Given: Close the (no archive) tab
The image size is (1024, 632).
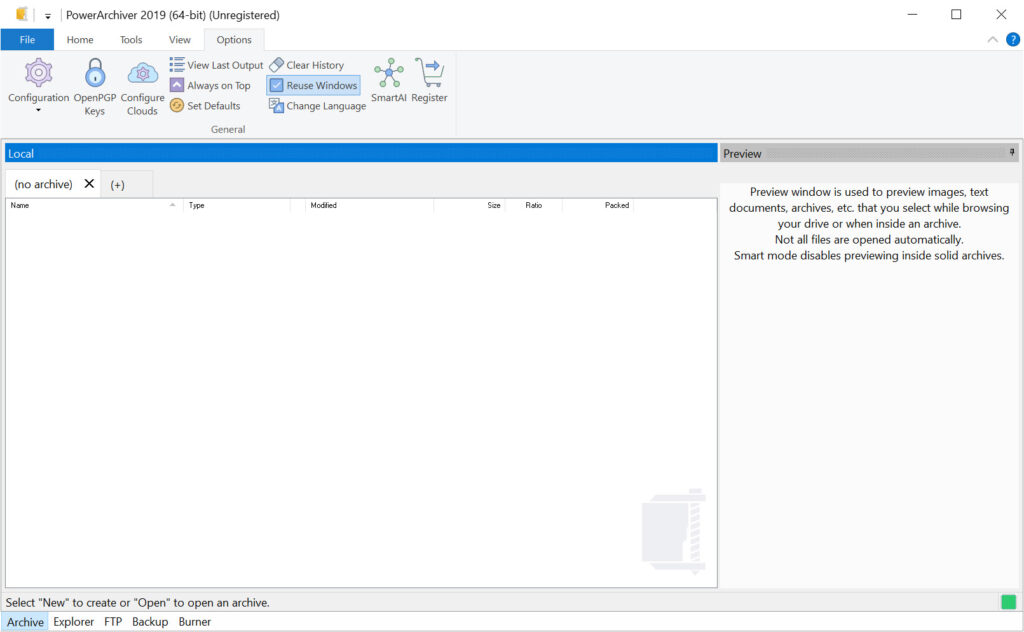Looking at the screenshot, I should [x=89, y=183].
